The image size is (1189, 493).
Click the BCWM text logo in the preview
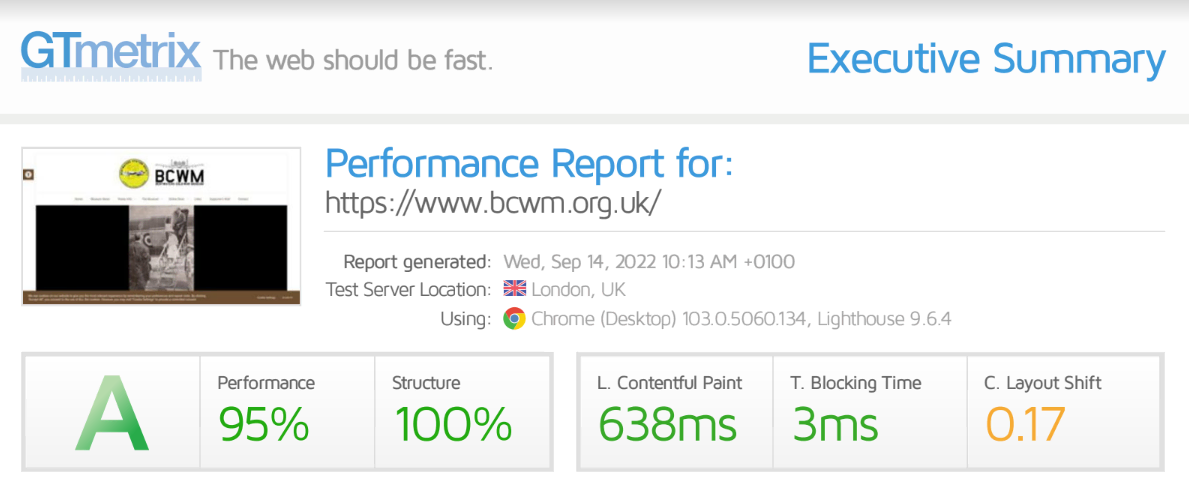pyautogui.click(x=179, y=176)
